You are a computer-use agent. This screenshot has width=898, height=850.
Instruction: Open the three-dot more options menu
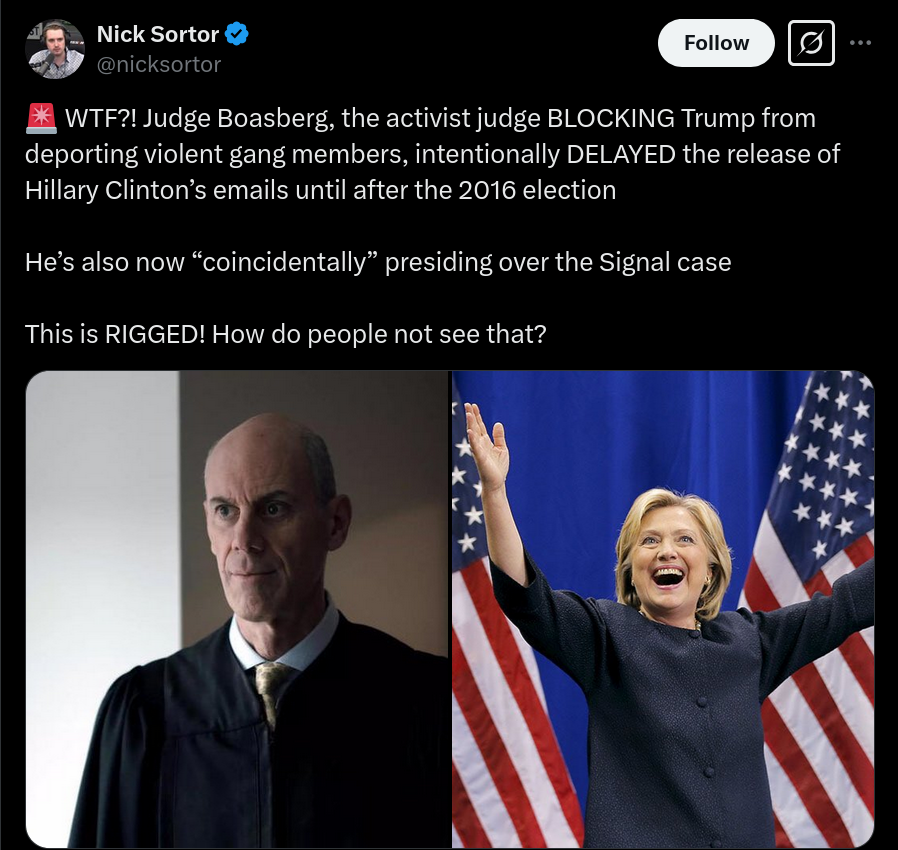[x=860, y=43]
